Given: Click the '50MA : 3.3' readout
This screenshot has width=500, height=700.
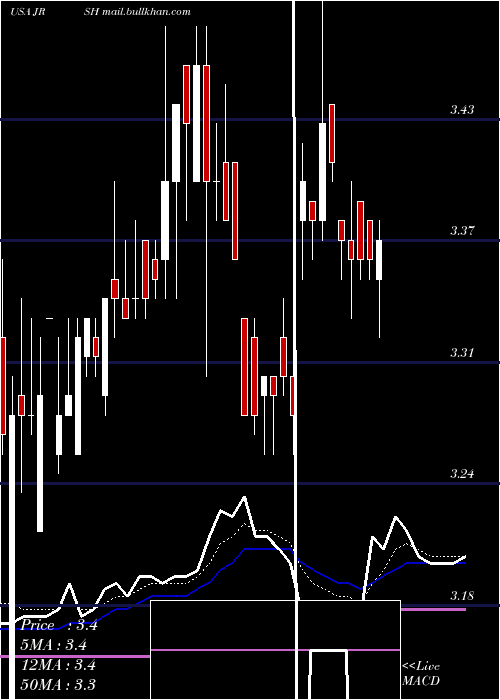Looking at the screenshot, I should 58,684.
